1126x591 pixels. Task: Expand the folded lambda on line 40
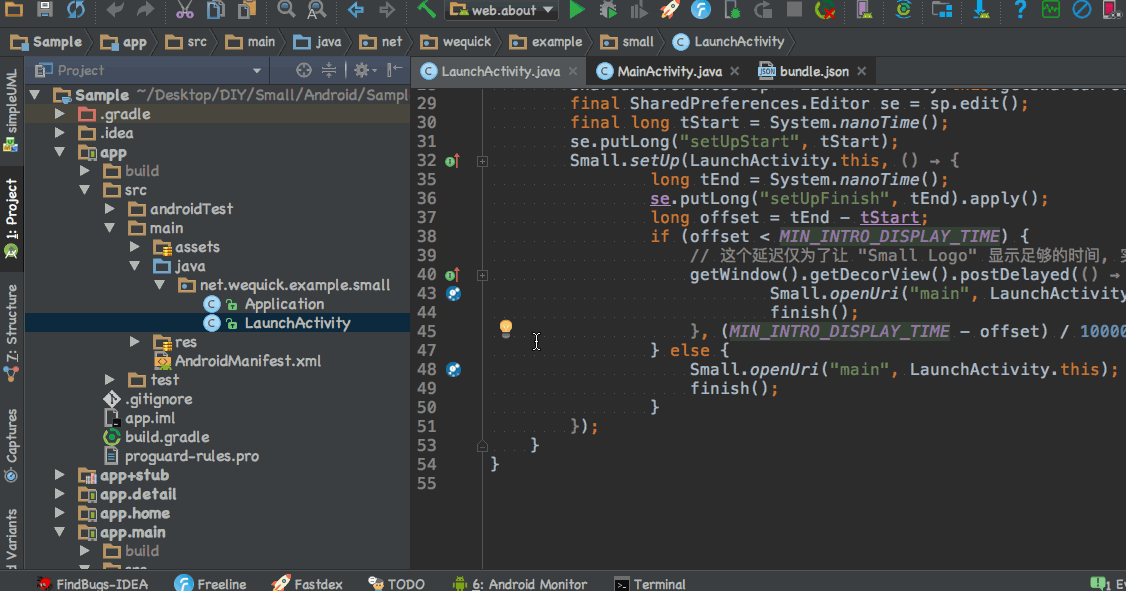click(x=483, y=275)
